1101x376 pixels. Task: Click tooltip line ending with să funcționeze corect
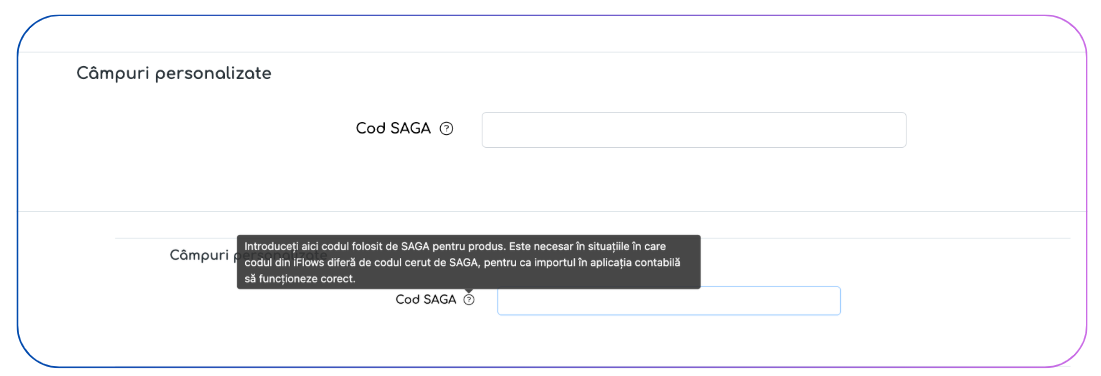pyautogui.click(x=300, y=279)
